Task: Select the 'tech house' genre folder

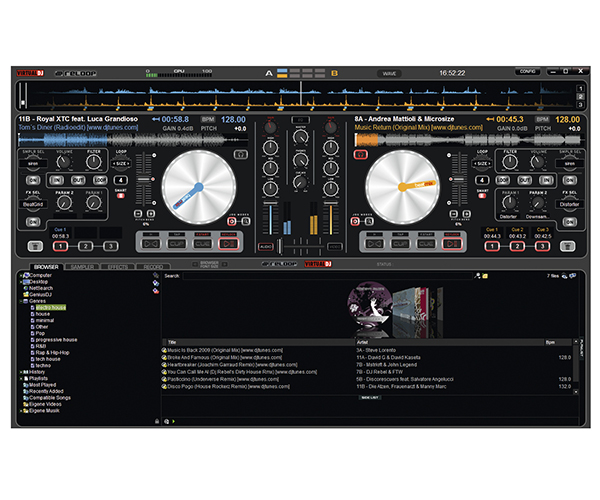Action: click(x=48, y=359)
